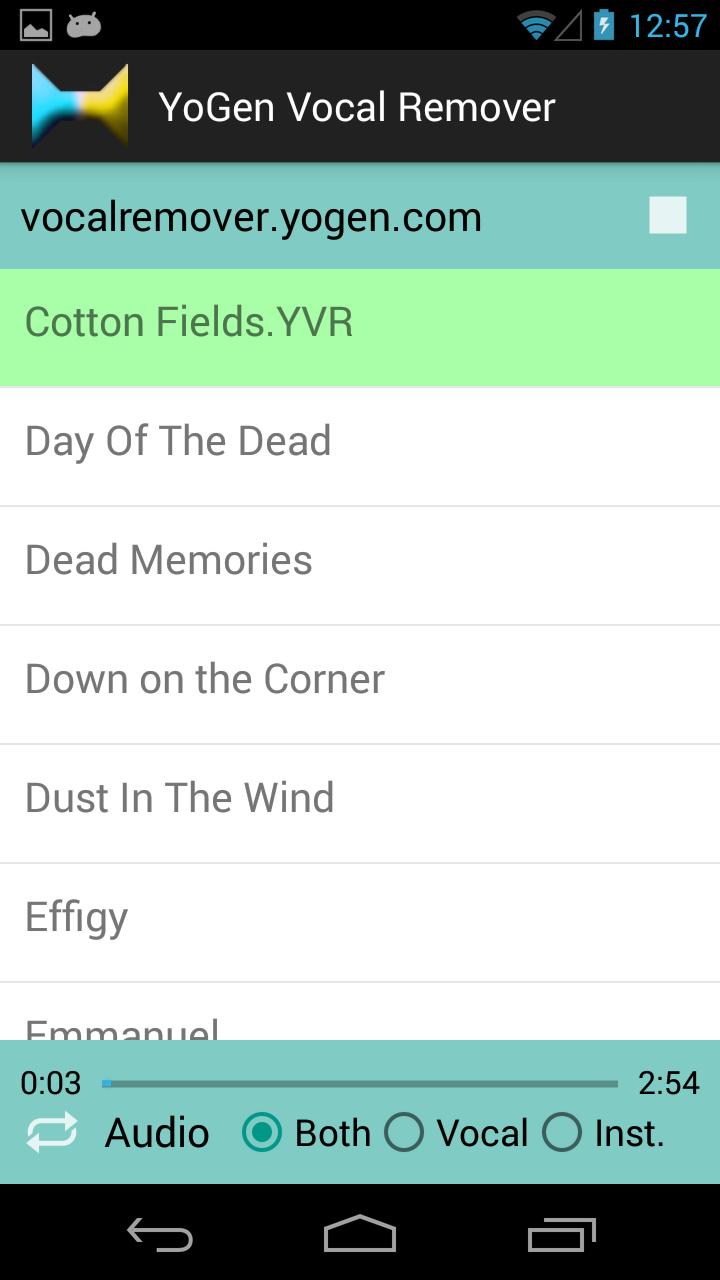The width and height of the screenshot is (720, 1280).
Task: Click the playback progress seek bar
Action: click(x=360, y=1083)
